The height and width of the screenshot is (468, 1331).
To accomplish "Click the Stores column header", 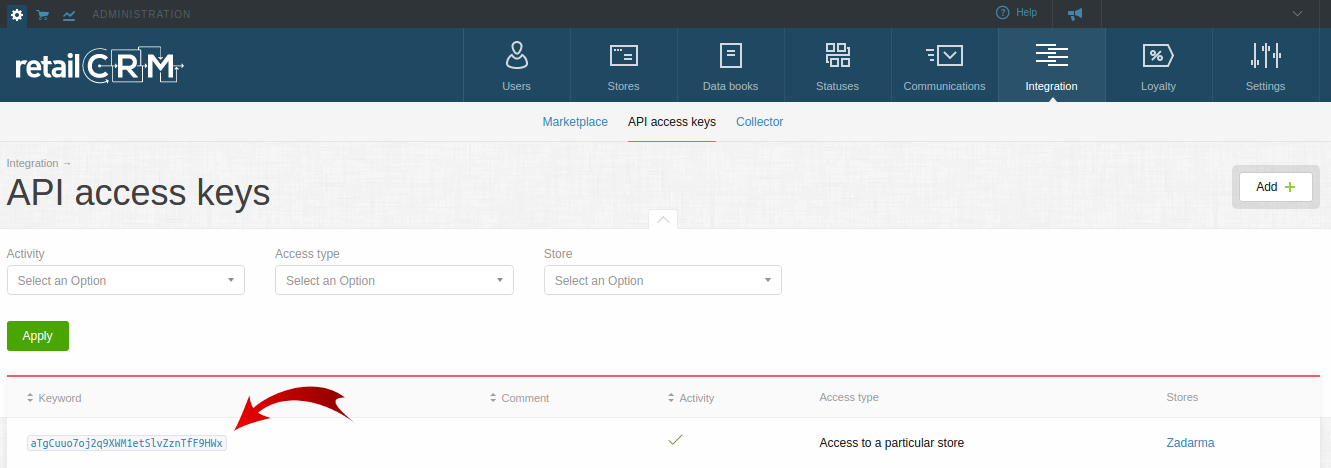I will pos(1182,397).
